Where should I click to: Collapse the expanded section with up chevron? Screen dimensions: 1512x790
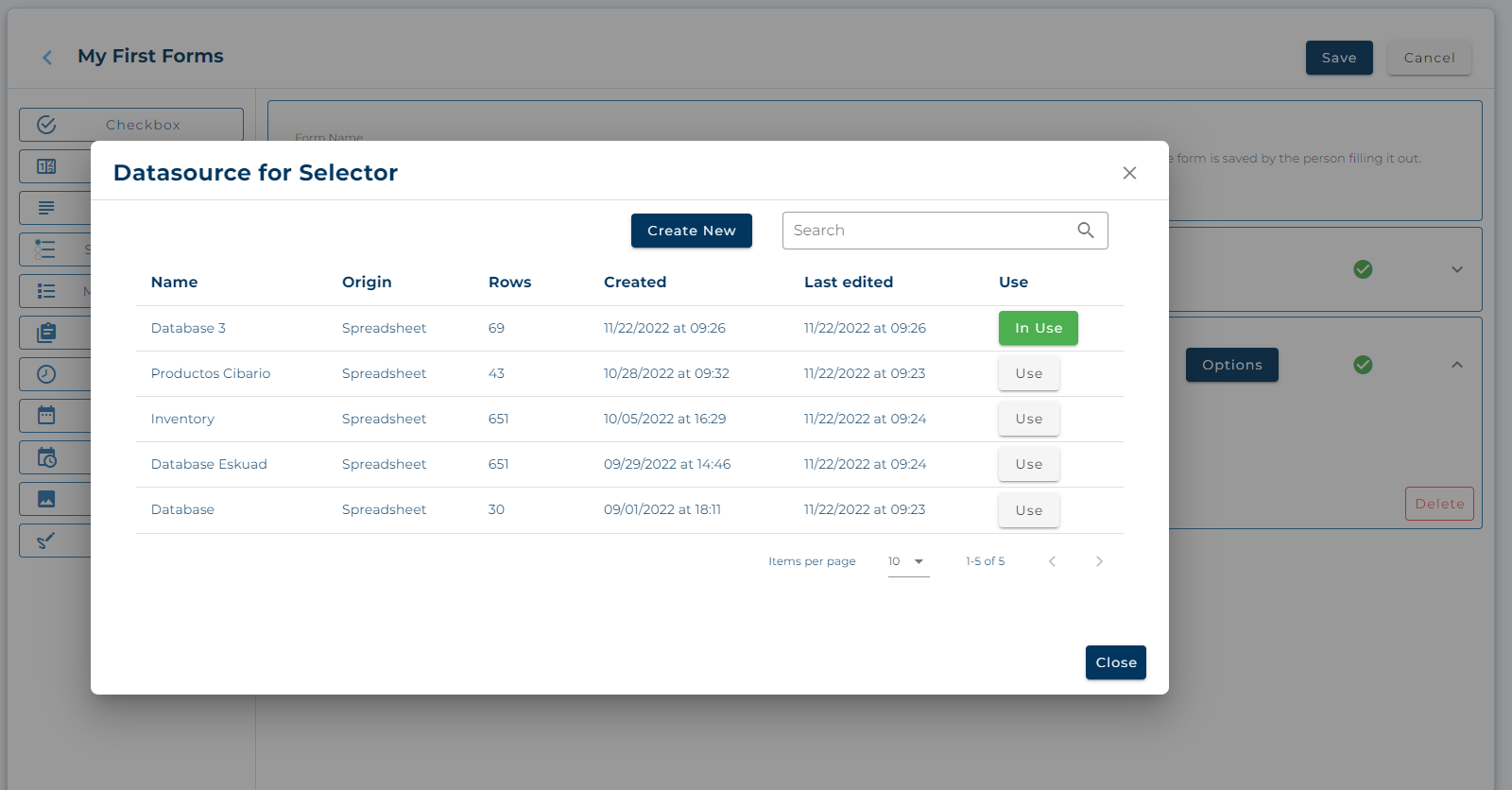pyautogui.click(x=1456, y=365)
